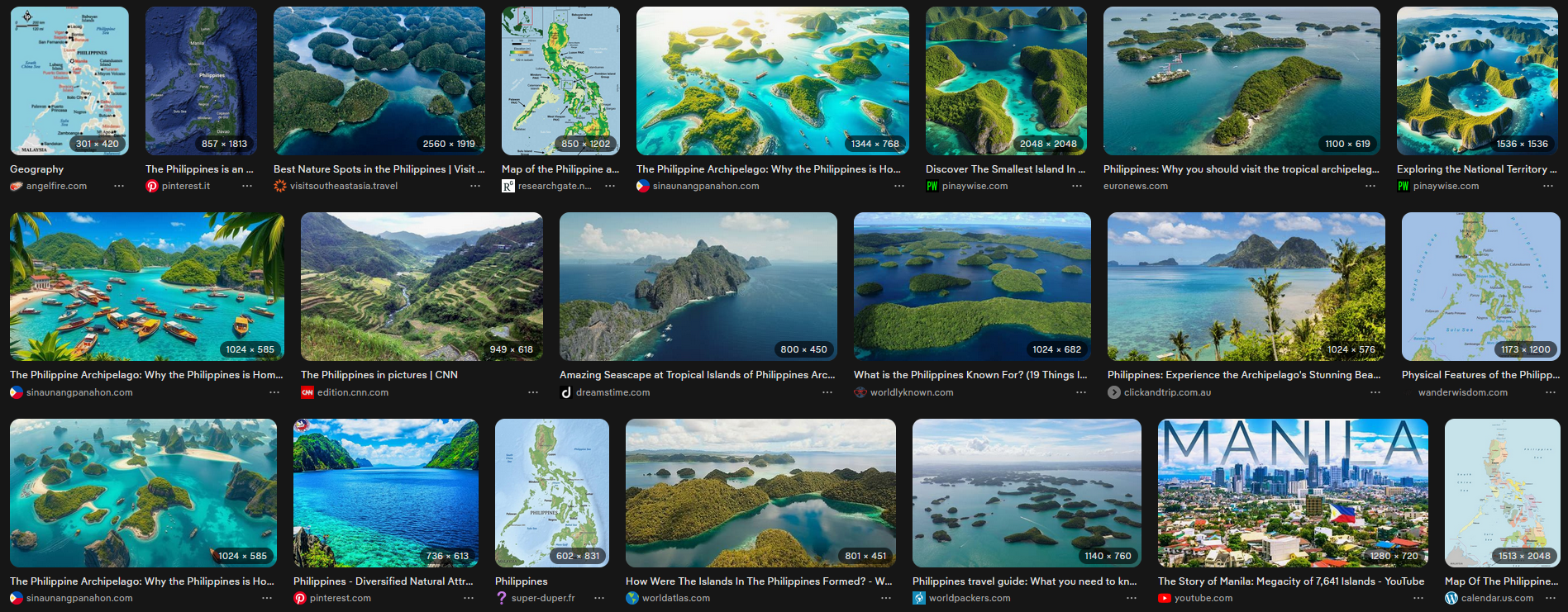Click the '2048 × 2048' size badge
Viewport: 1568px width, 612px height.
1048,144
